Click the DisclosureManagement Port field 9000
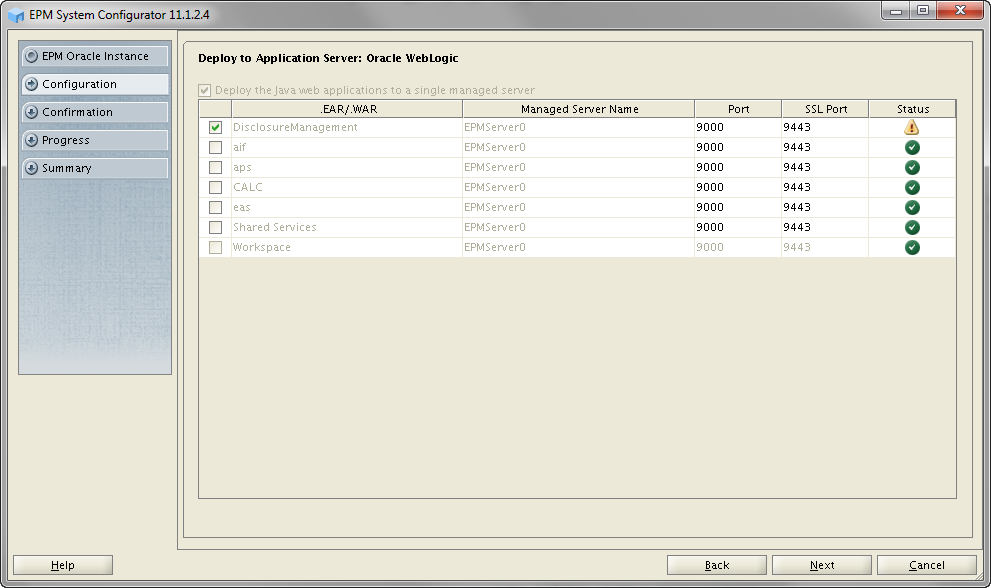This screenshot has height=588, width=991. (738, 128)
